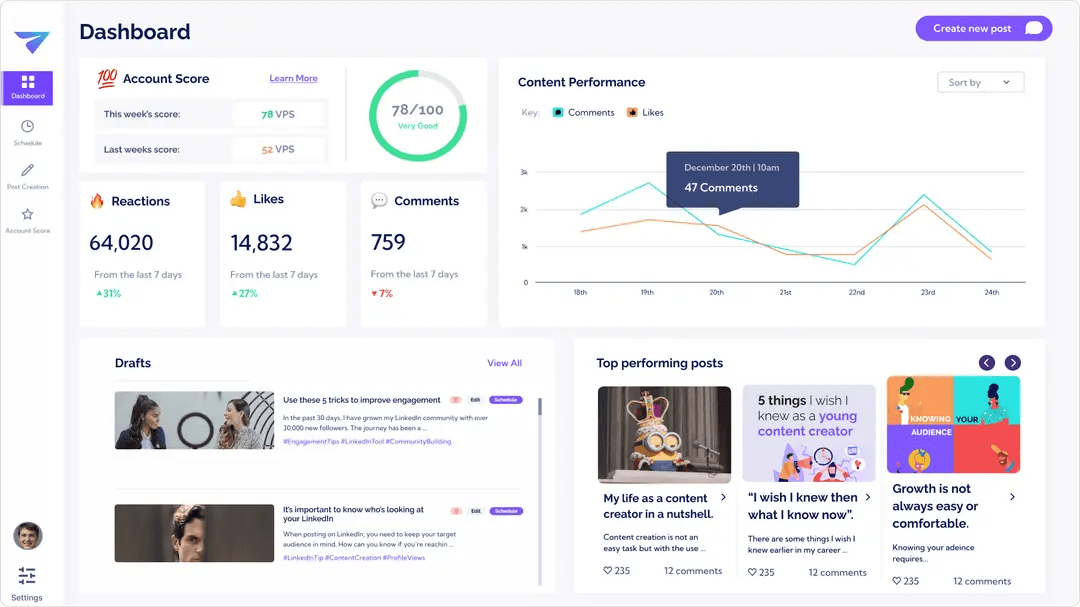Click the Post Creation pencil icon
This screenshot has width=1080, height=607.
point(27,170)
